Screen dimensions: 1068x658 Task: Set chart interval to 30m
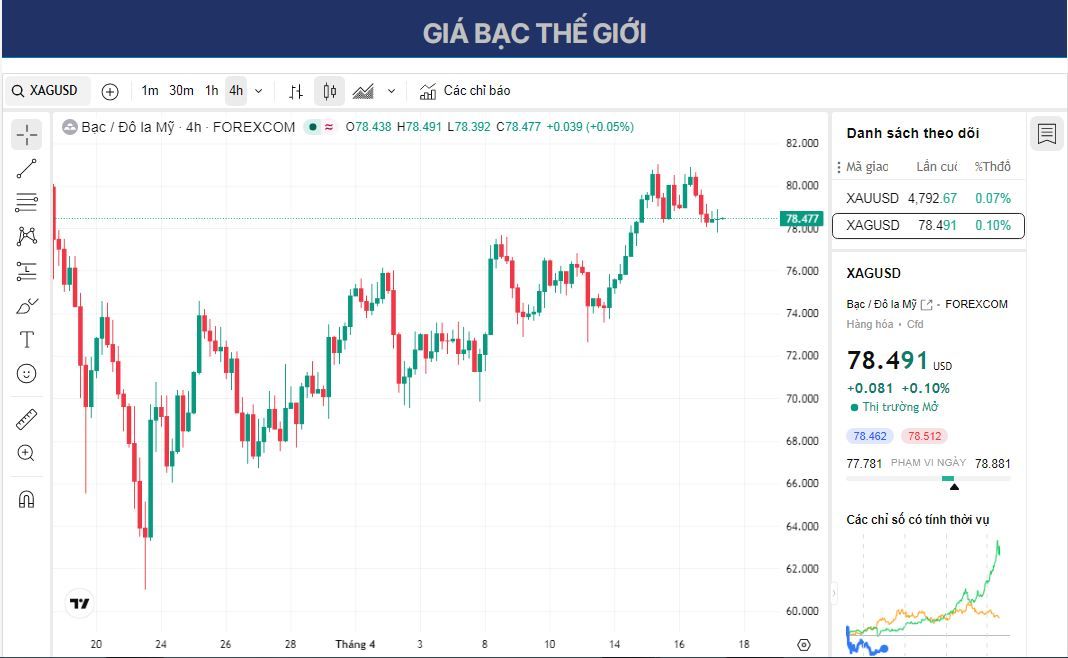(181, 91)
